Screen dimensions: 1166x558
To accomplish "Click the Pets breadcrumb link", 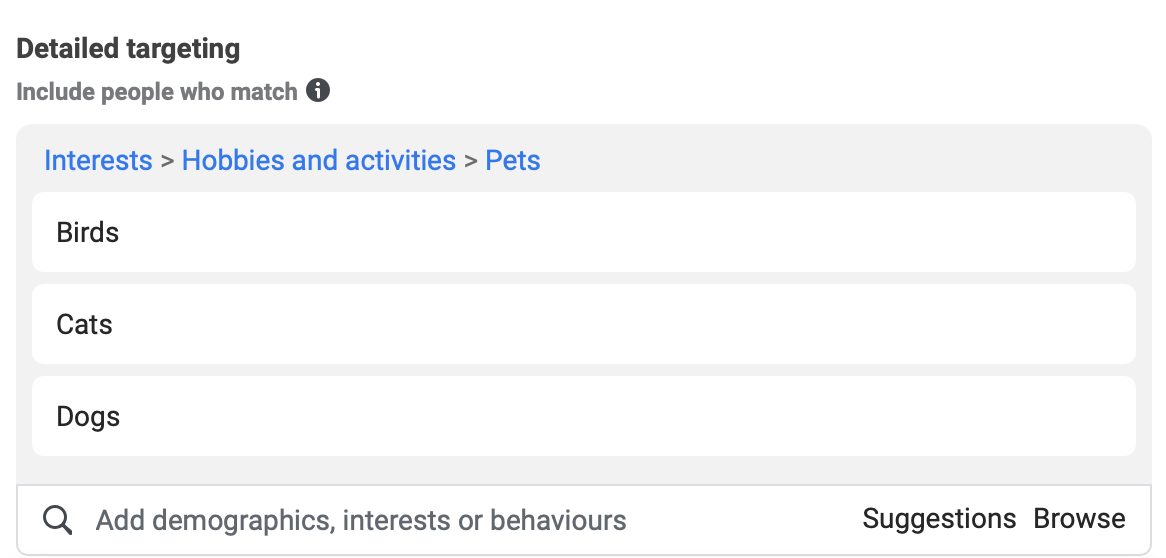I will coord(513,161).
